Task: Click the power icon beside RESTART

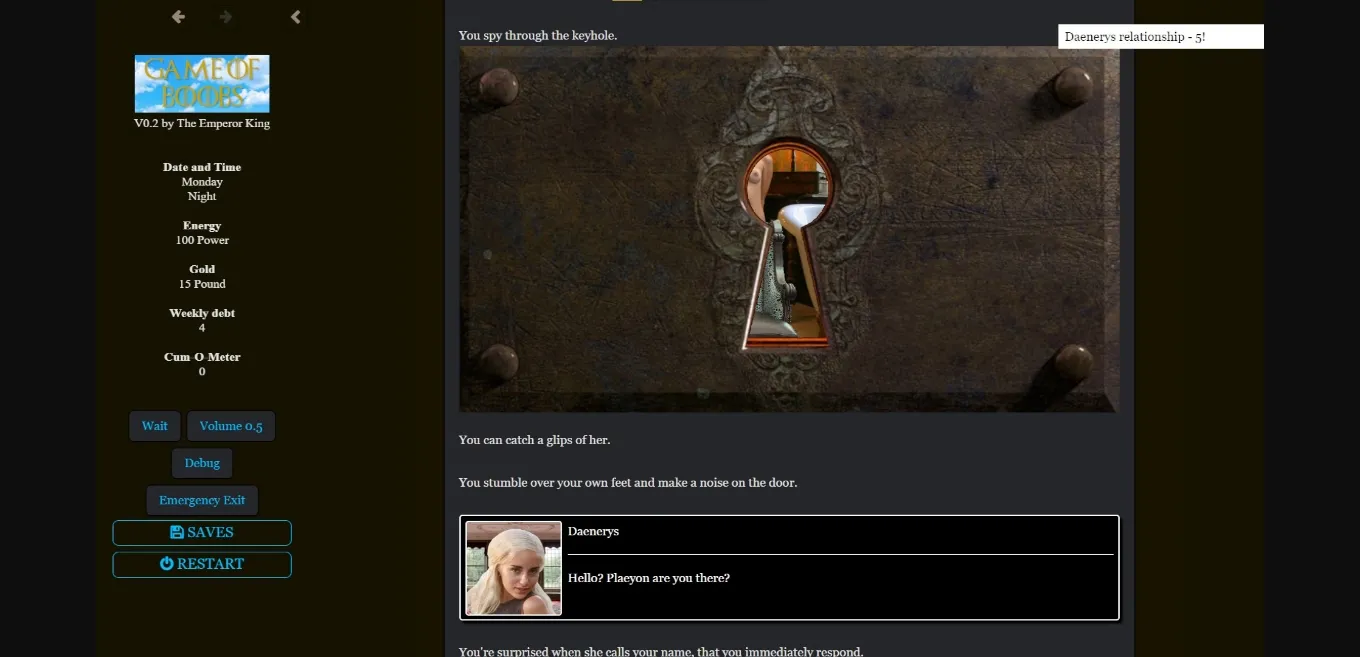Action: 167,564
